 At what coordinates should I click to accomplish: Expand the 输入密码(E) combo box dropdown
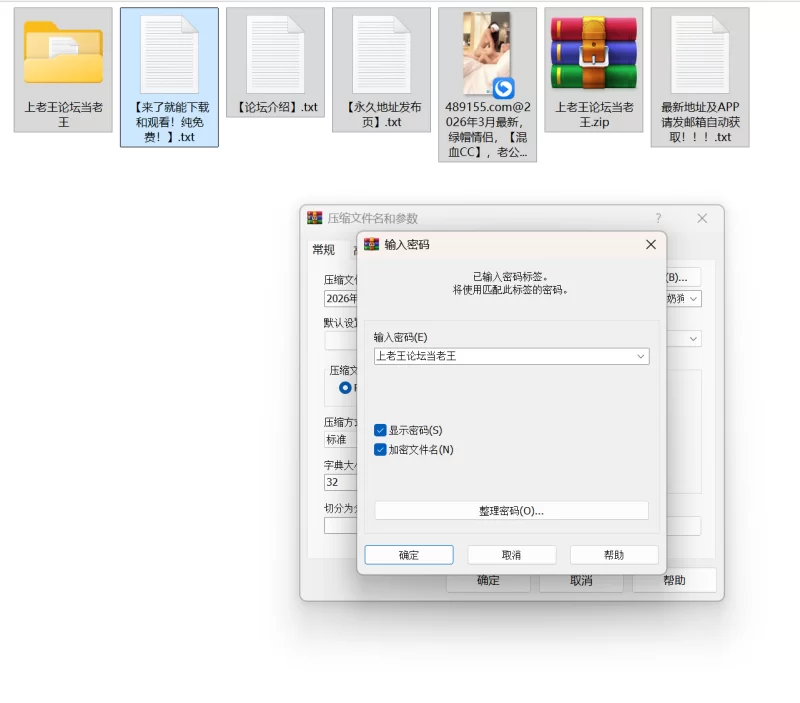tap(641, 356)
